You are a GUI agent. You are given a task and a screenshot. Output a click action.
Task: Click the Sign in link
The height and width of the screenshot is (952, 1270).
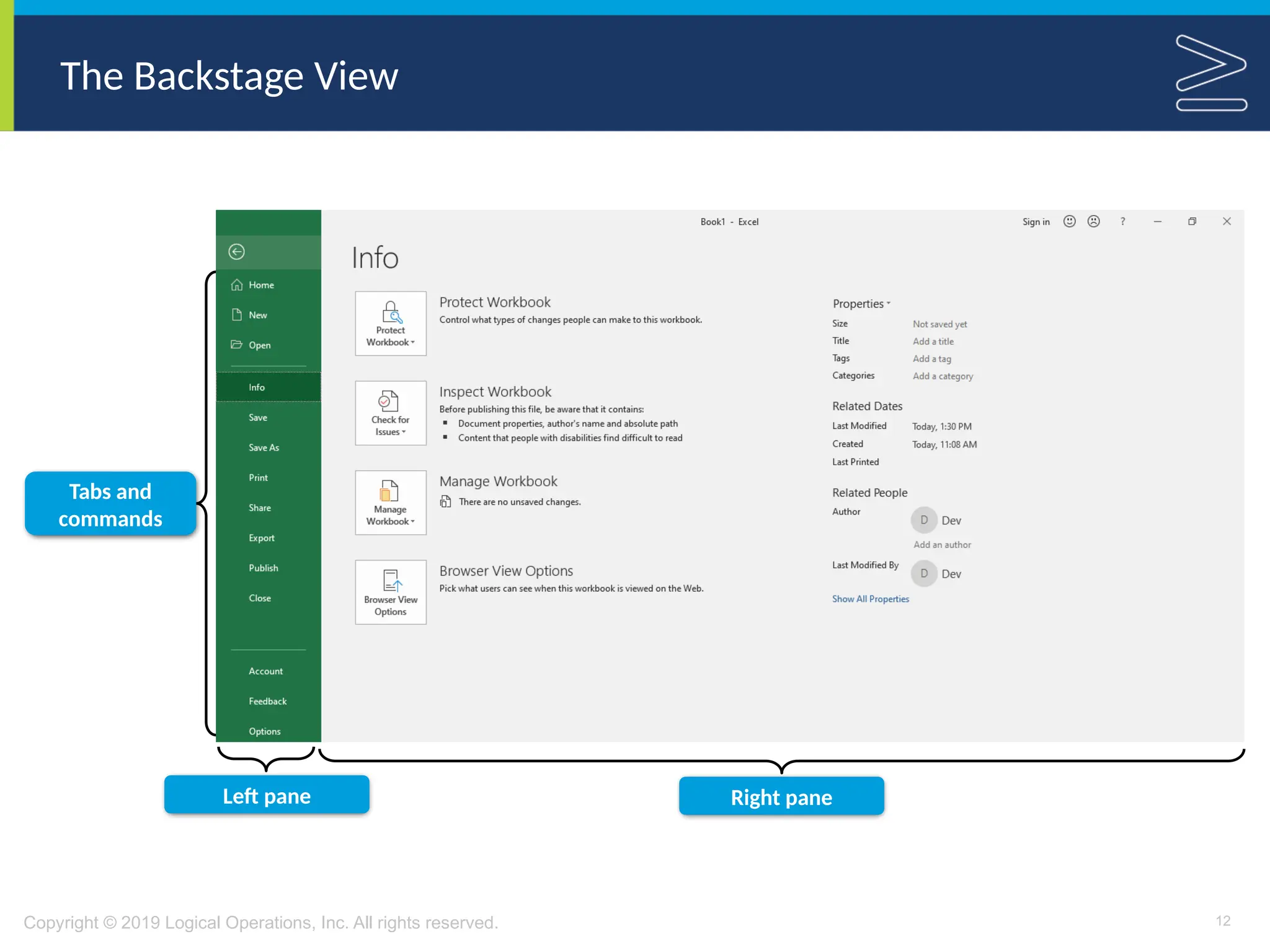[1036, 222]
